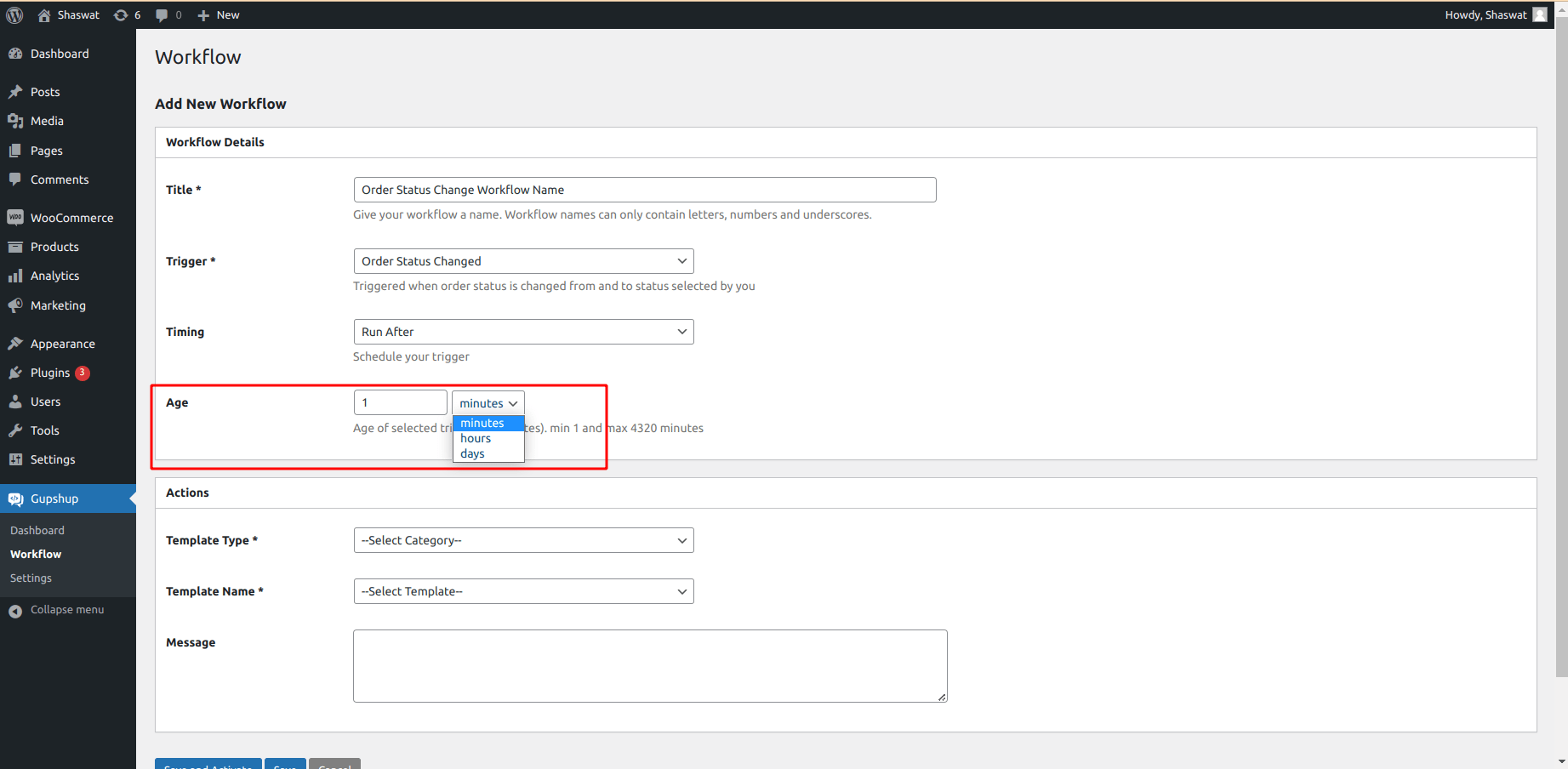Click the Media icon in sidebar
The height and width of the screenshot is (769, 1568).
15,121
